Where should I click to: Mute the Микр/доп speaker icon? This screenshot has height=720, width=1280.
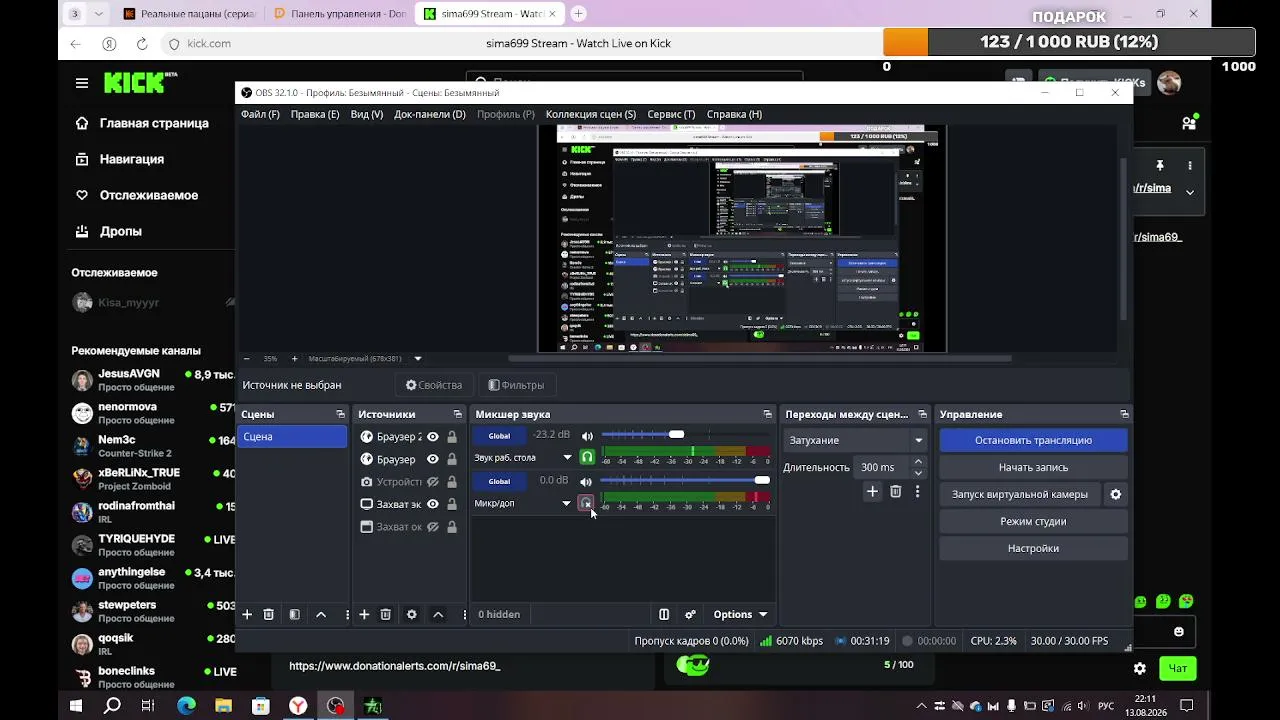coord(587,482)
